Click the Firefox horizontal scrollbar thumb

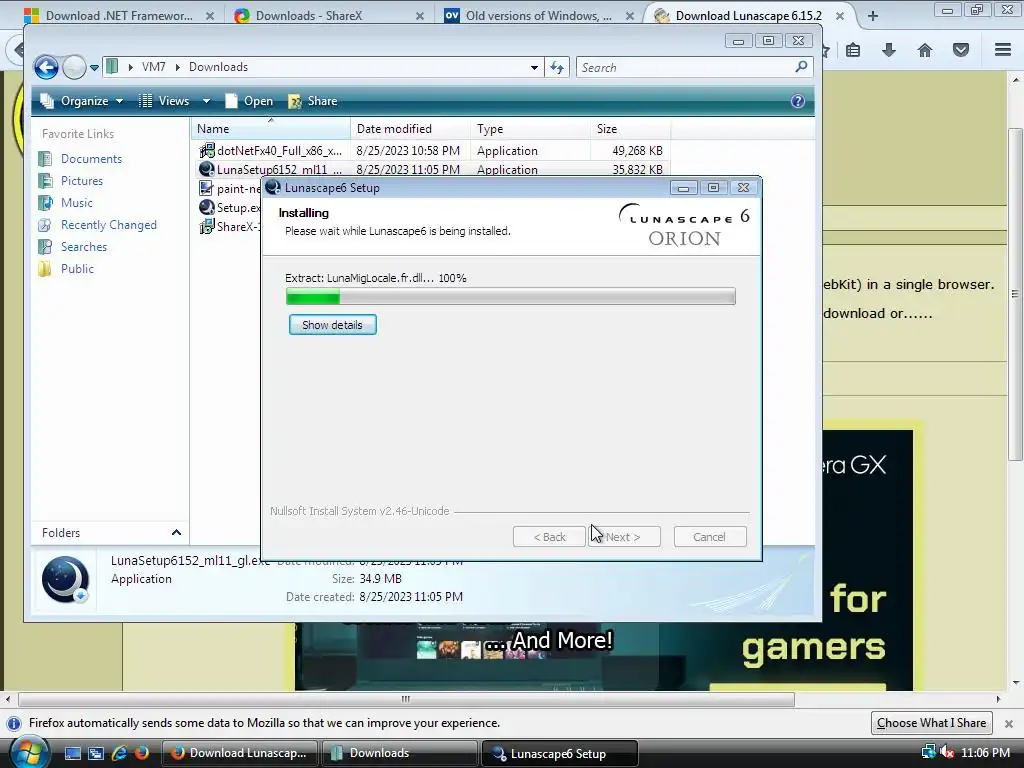[406, 699]
